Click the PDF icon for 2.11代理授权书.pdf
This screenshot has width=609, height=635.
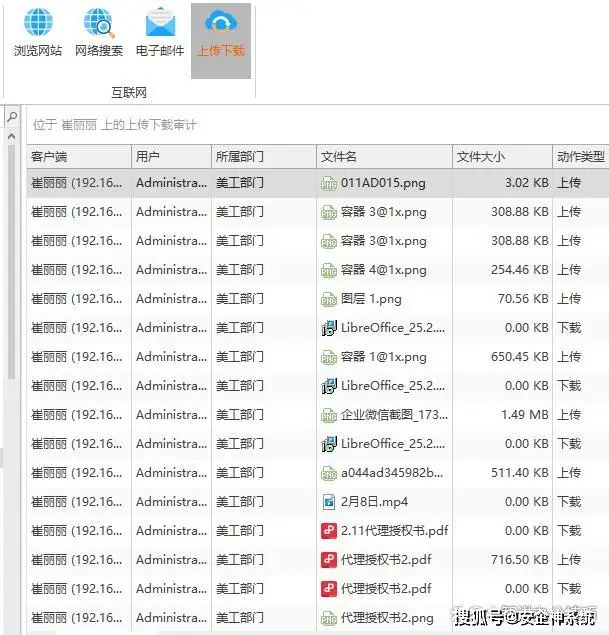[x=329, y=531]
